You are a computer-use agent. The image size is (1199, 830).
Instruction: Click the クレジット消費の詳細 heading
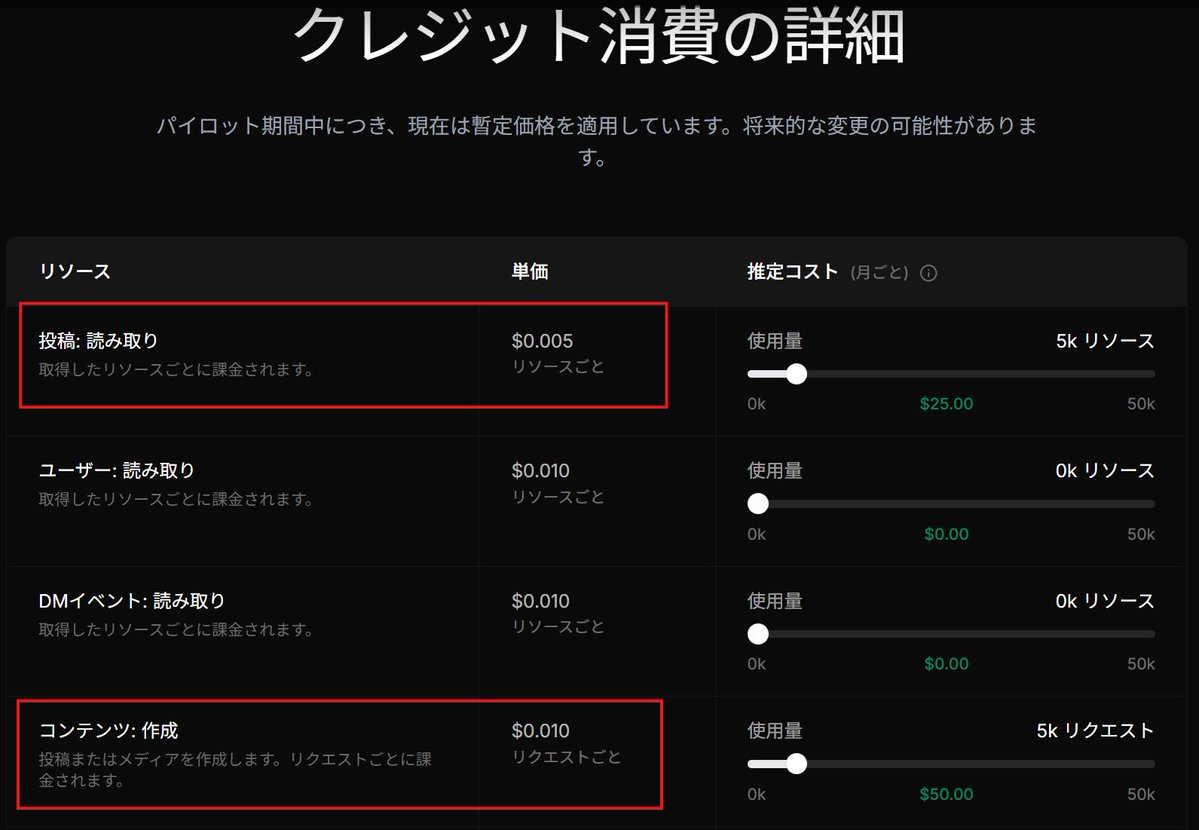[x=600, y=36]
